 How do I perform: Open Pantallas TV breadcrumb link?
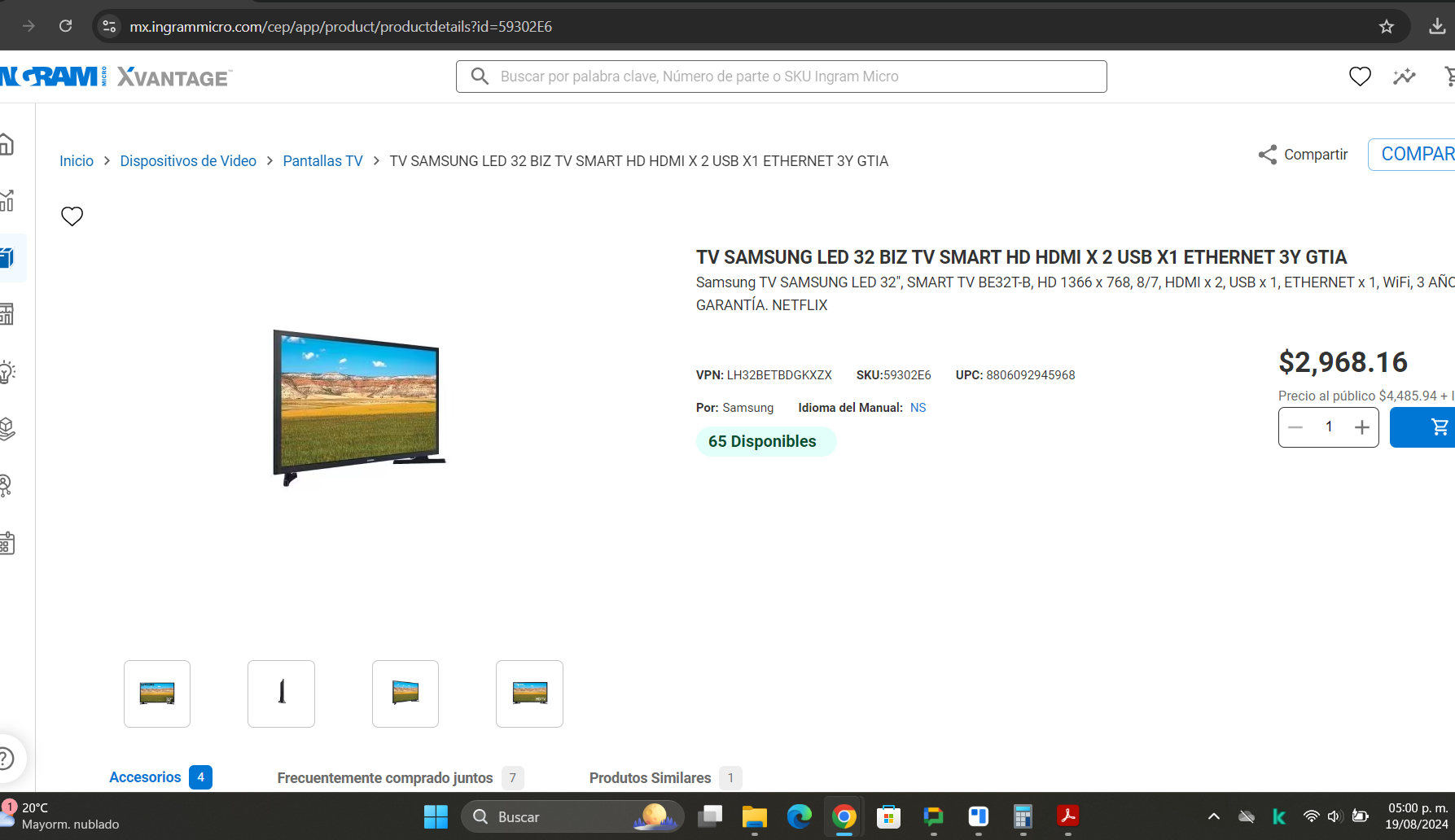(322, 161)
